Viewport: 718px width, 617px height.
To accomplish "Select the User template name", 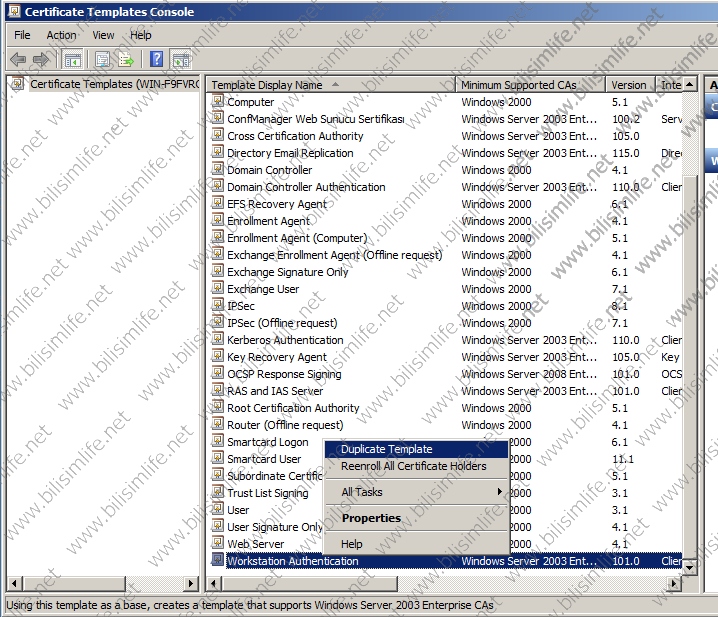I will click(x=238, y=510).
